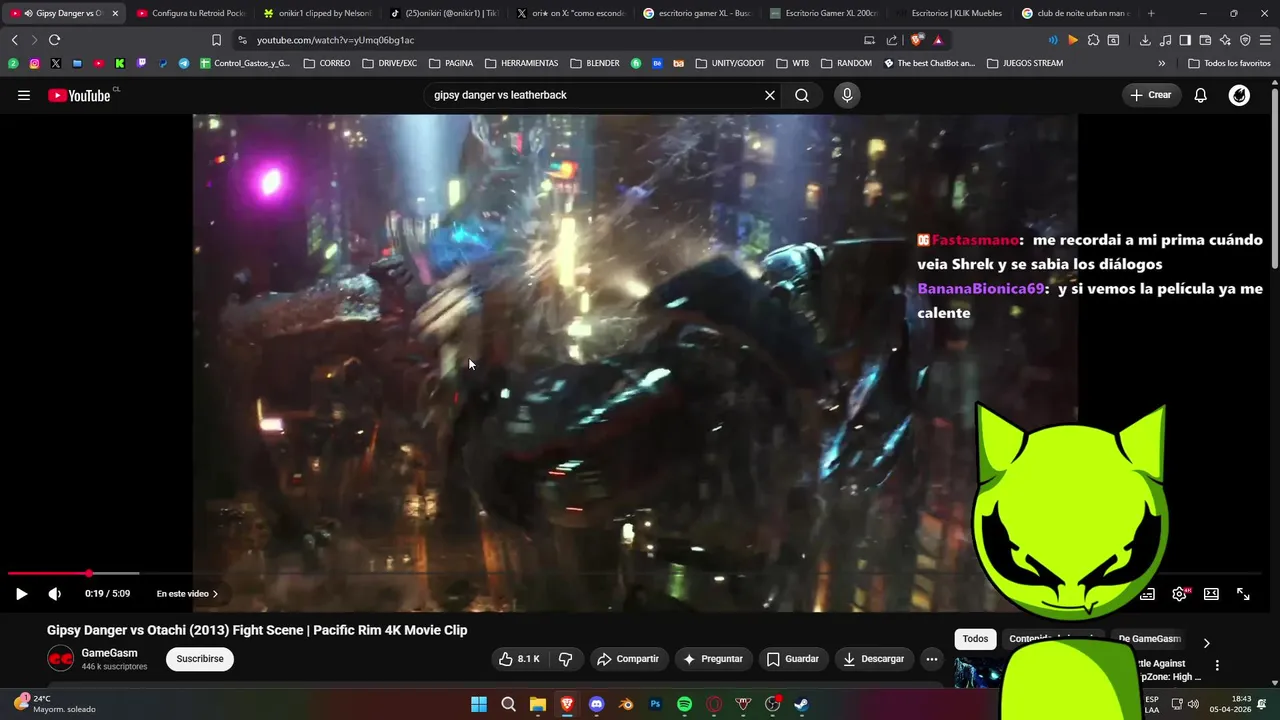Toggle theater mode on the player
This screenshot has height=720, width=1280.
point(1211,594)
